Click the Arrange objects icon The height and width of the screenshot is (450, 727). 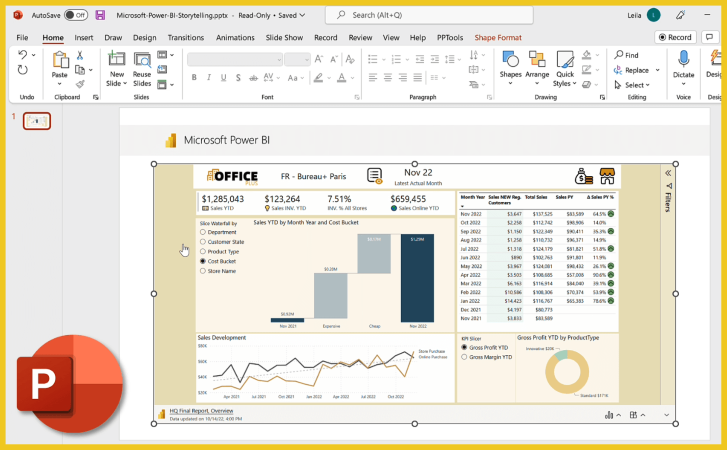(x=537, y=62)
